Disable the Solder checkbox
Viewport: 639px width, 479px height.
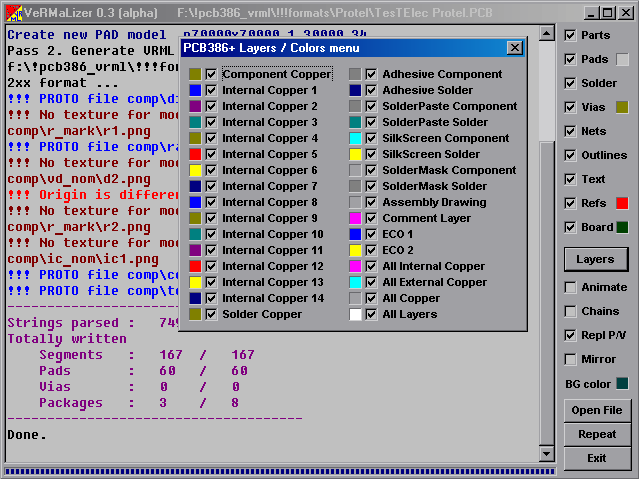(570, 83)
